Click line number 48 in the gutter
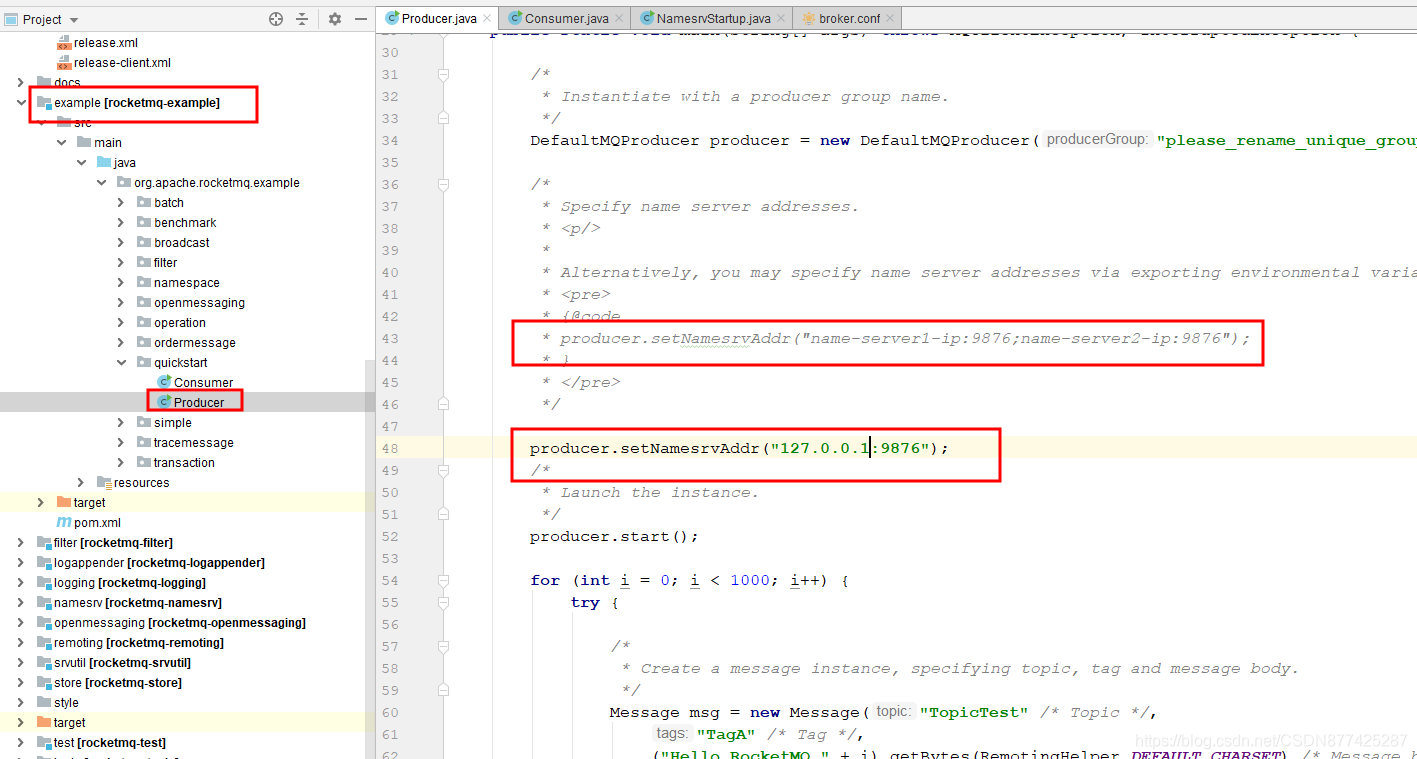The width and height of the screenshot is (1417, 759). point(389,448)
